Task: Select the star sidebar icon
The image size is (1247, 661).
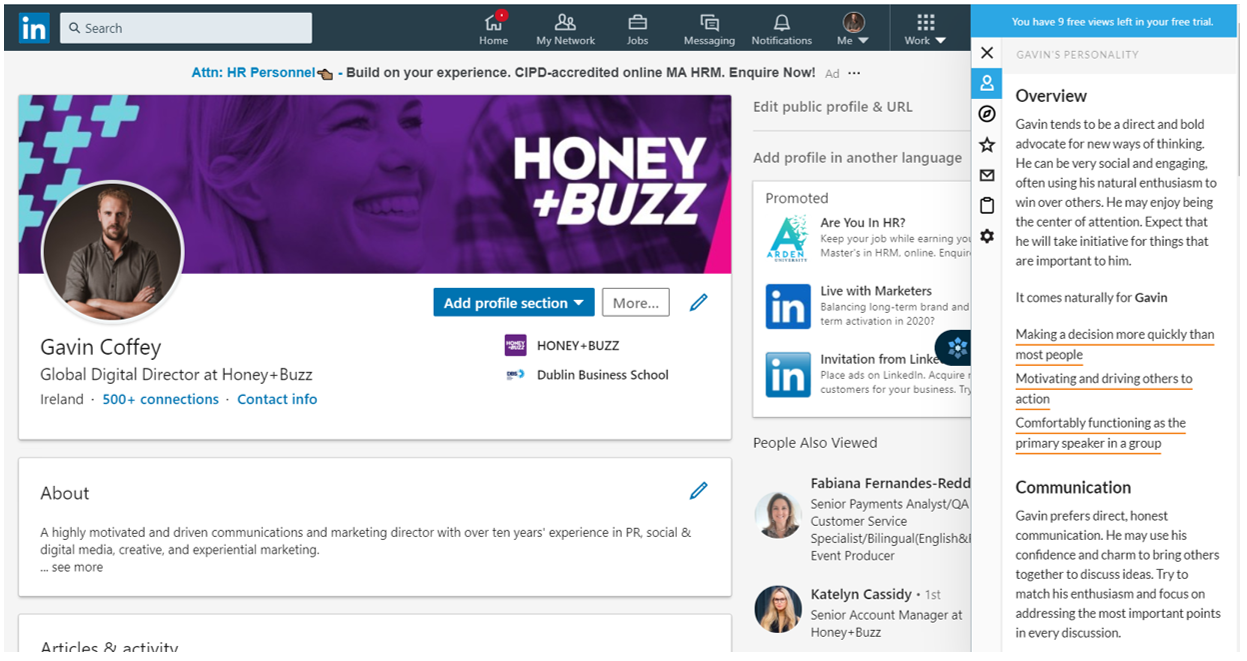Action: point(987,145)
